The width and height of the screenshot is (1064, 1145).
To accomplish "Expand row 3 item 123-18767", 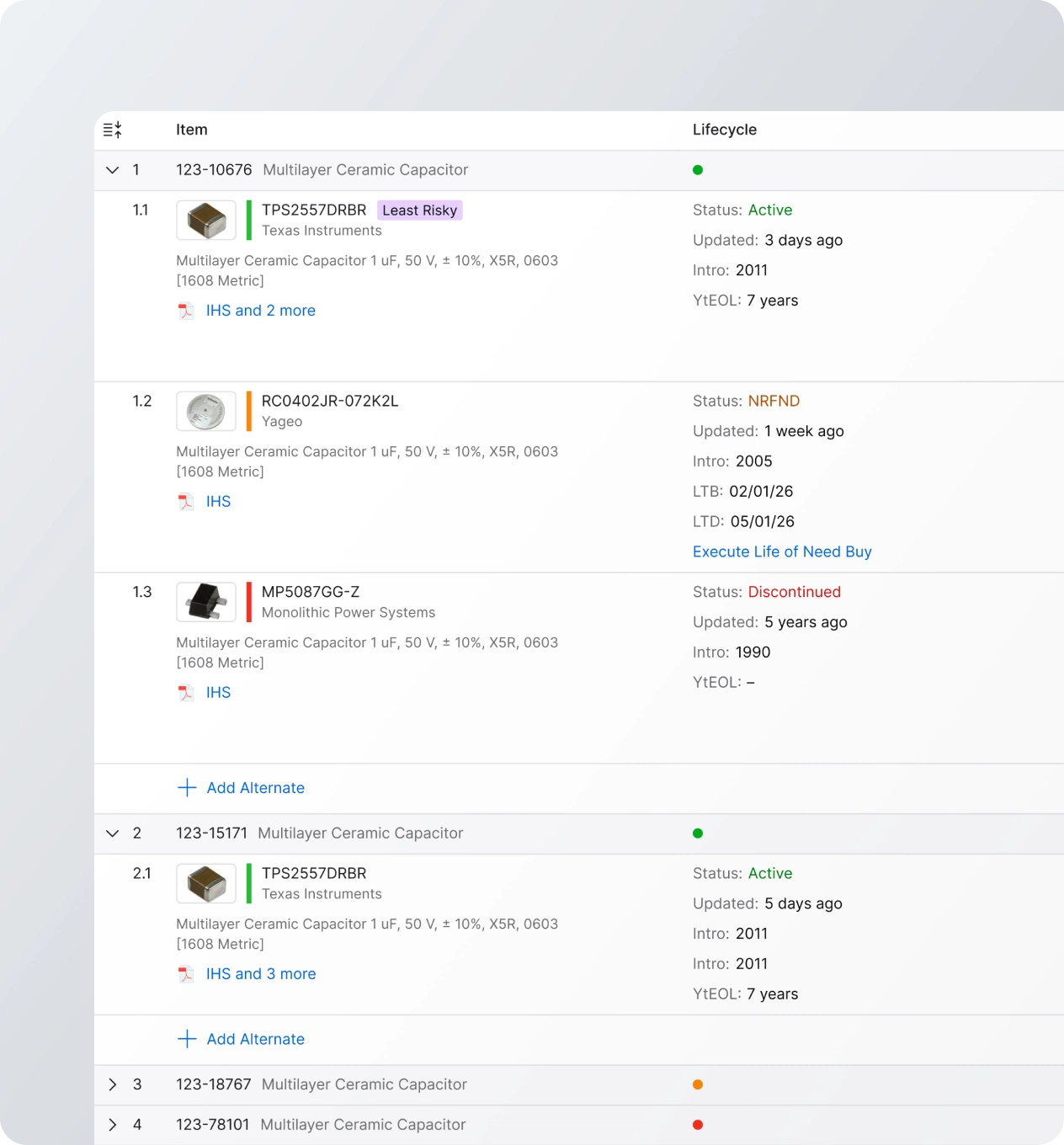I will (x=113, y=1084).
